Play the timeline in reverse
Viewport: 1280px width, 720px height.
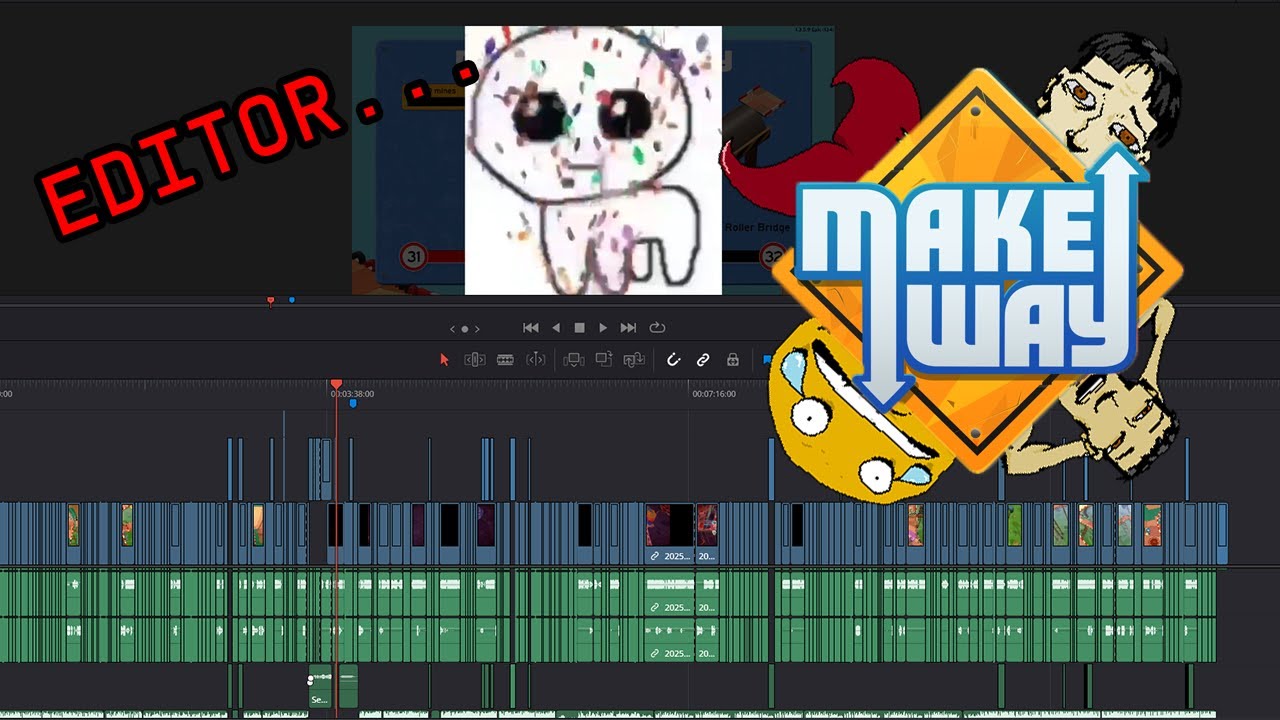coord(556,328)
